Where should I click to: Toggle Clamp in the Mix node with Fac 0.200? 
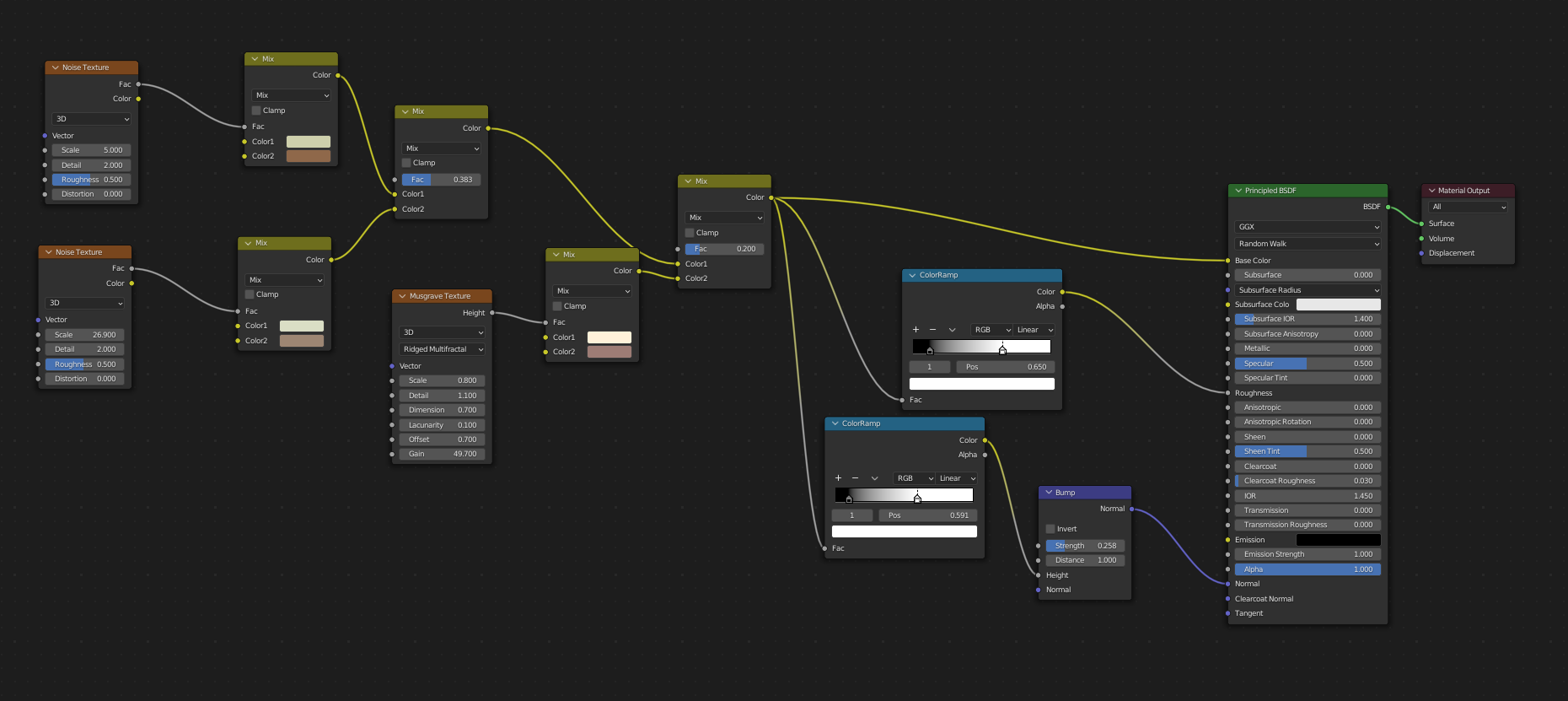(x=690, y=233)
